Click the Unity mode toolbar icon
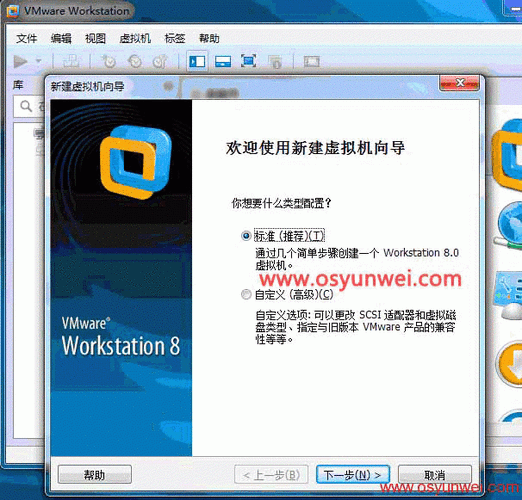Screen dimensions: 522x500 coord(275,62)
